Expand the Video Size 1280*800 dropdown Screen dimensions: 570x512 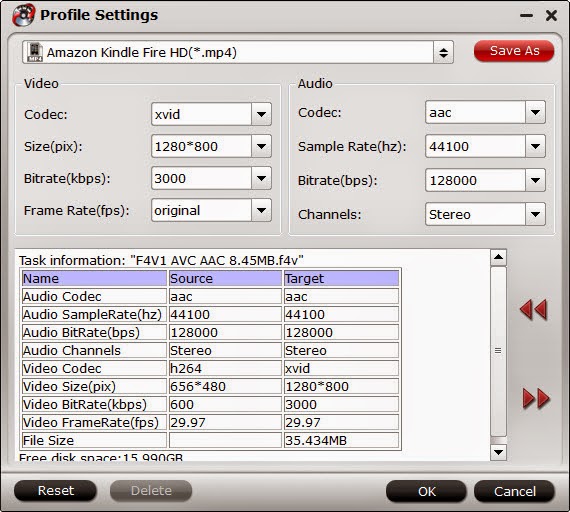(x=261, y=146)
